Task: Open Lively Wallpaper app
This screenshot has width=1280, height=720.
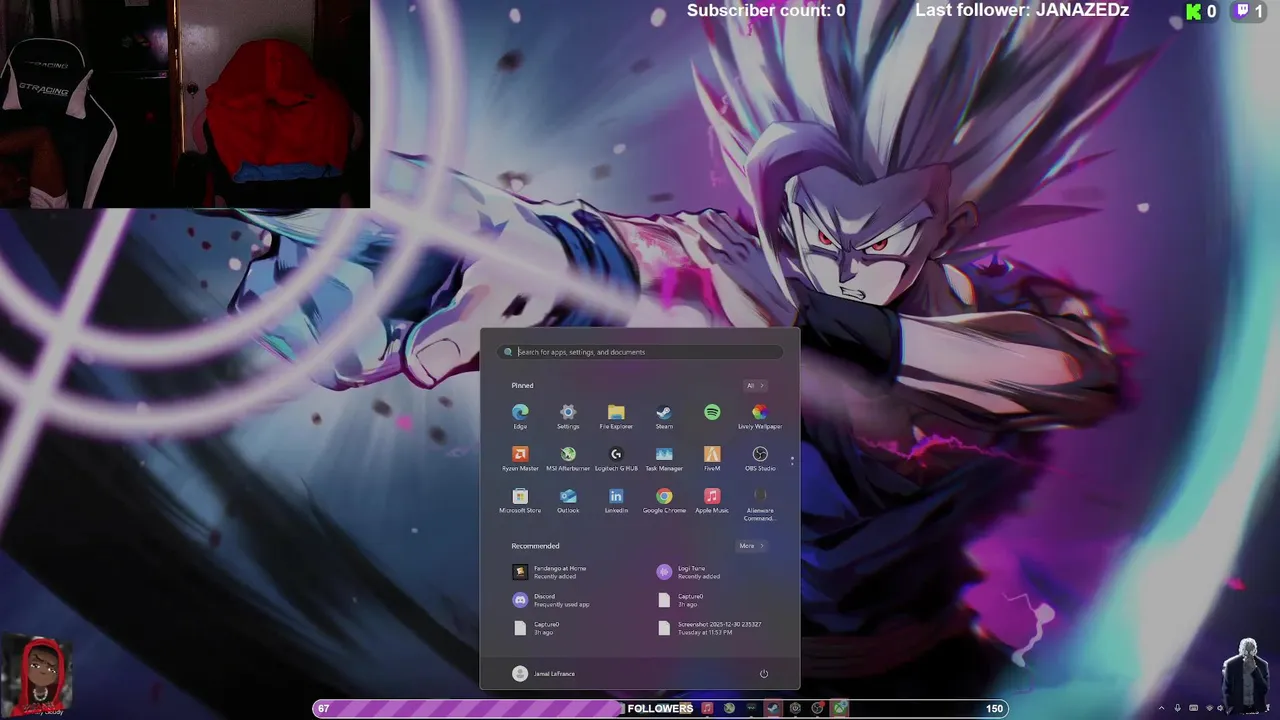Action: point(760,416)
